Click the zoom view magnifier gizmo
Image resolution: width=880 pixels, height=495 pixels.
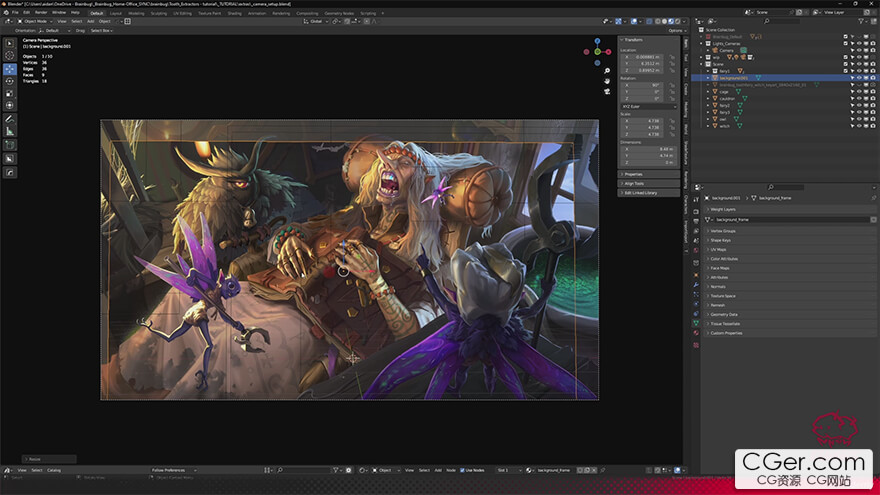tap(607, 71)
